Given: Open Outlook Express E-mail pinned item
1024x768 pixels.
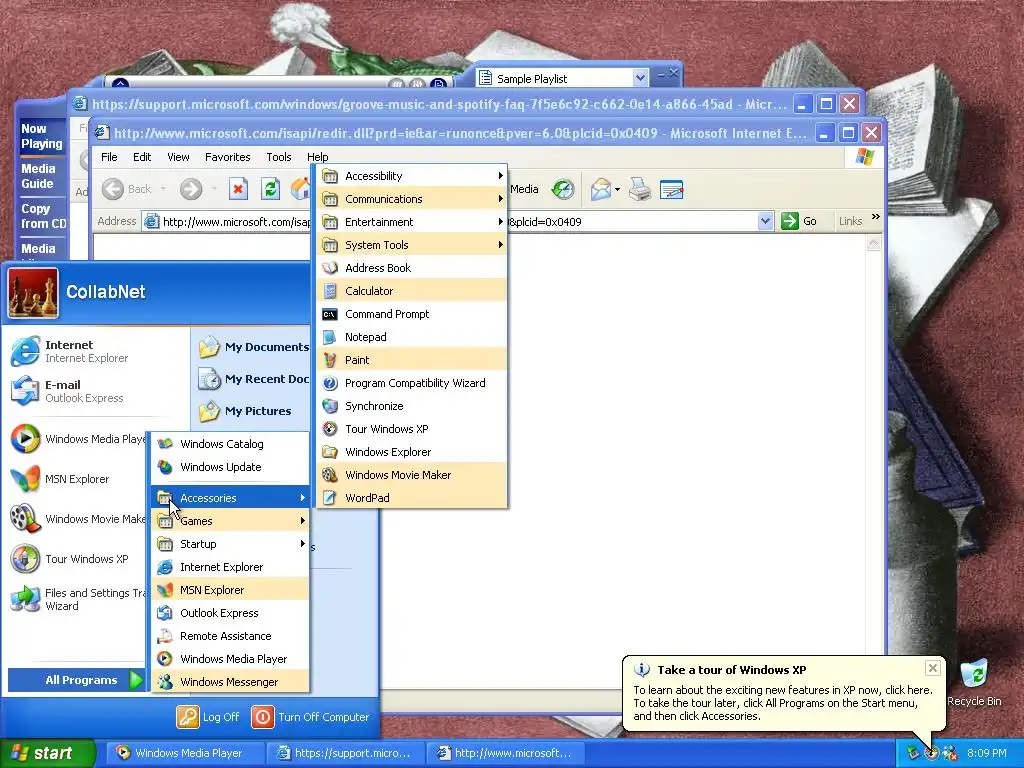Looking at the screenshot, I should point(95,391).
